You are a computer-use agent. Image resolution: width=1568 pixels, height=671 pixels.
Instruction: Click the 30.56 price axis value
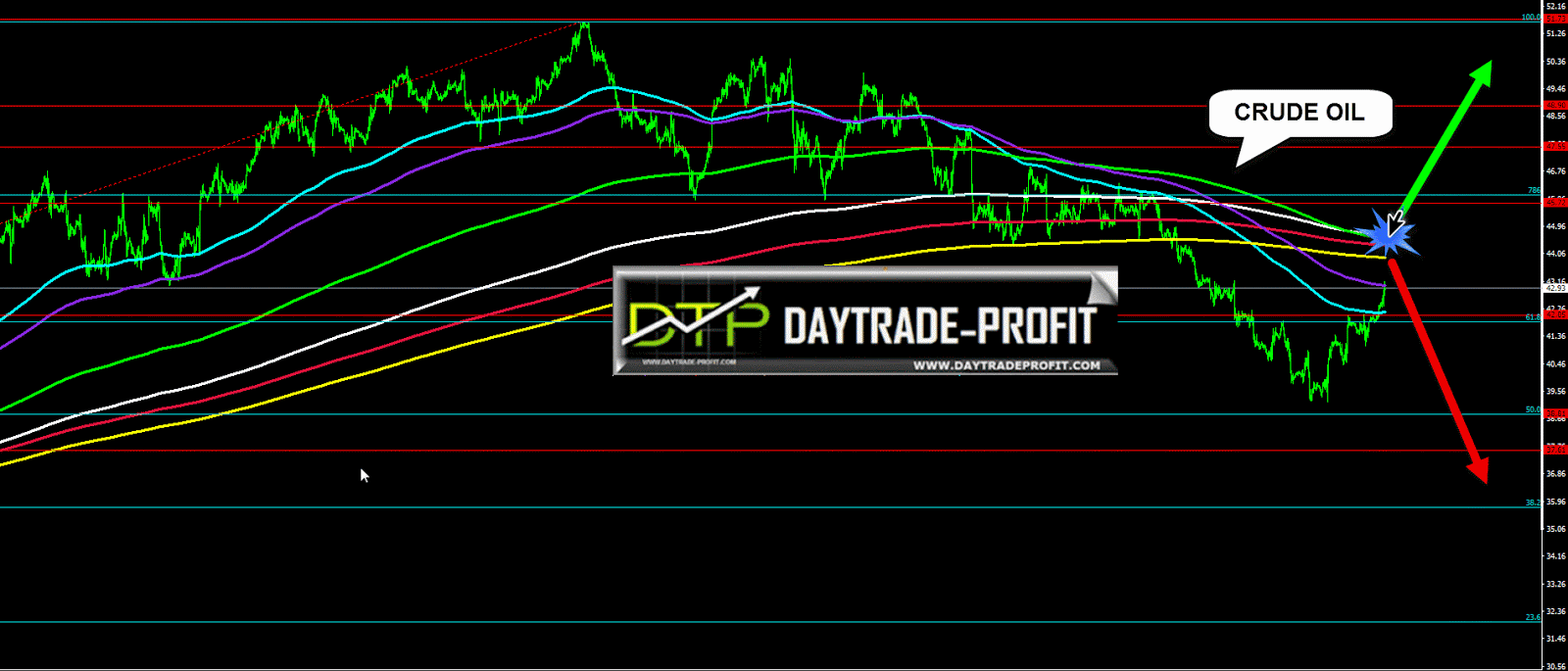pos(1556,666)
